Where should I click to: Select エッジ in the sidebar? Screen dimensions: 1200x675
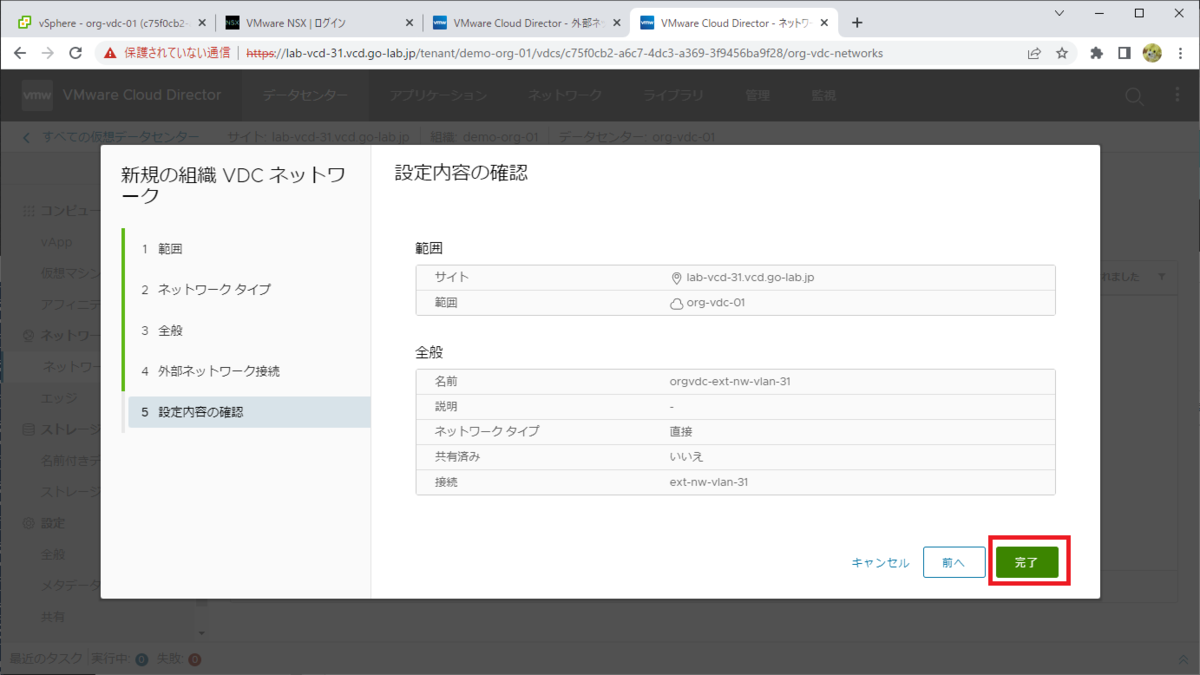[58, 398]
